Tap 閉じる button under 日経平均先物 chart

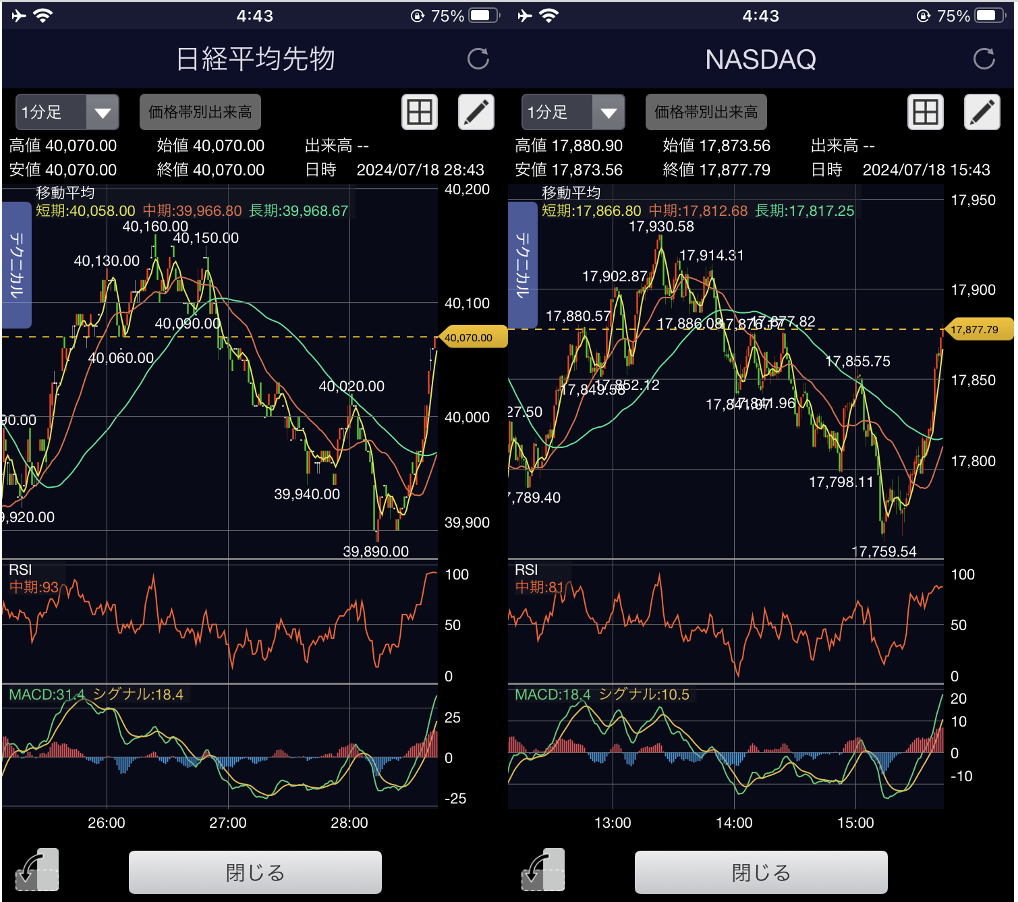pos(255,872)
